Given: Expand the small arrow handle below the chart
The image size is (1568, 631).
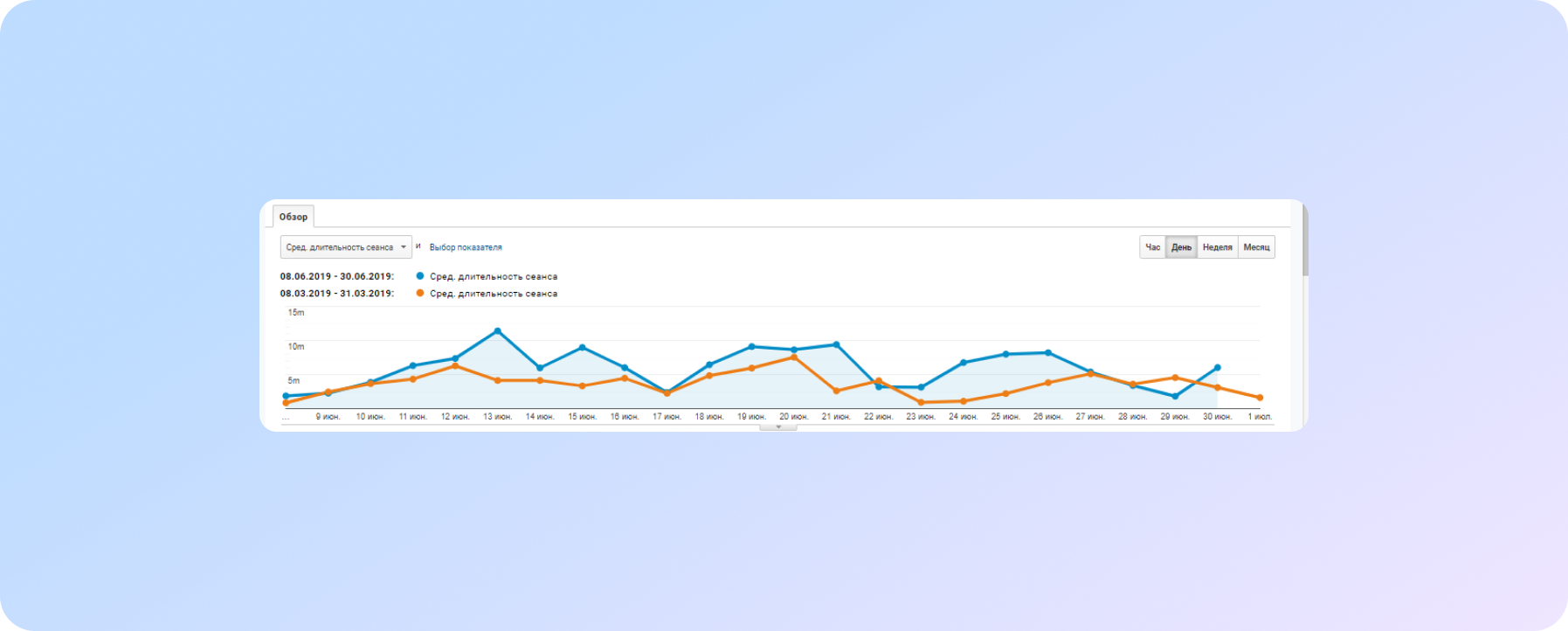Looking at the screenshot, I should point(778,427).
